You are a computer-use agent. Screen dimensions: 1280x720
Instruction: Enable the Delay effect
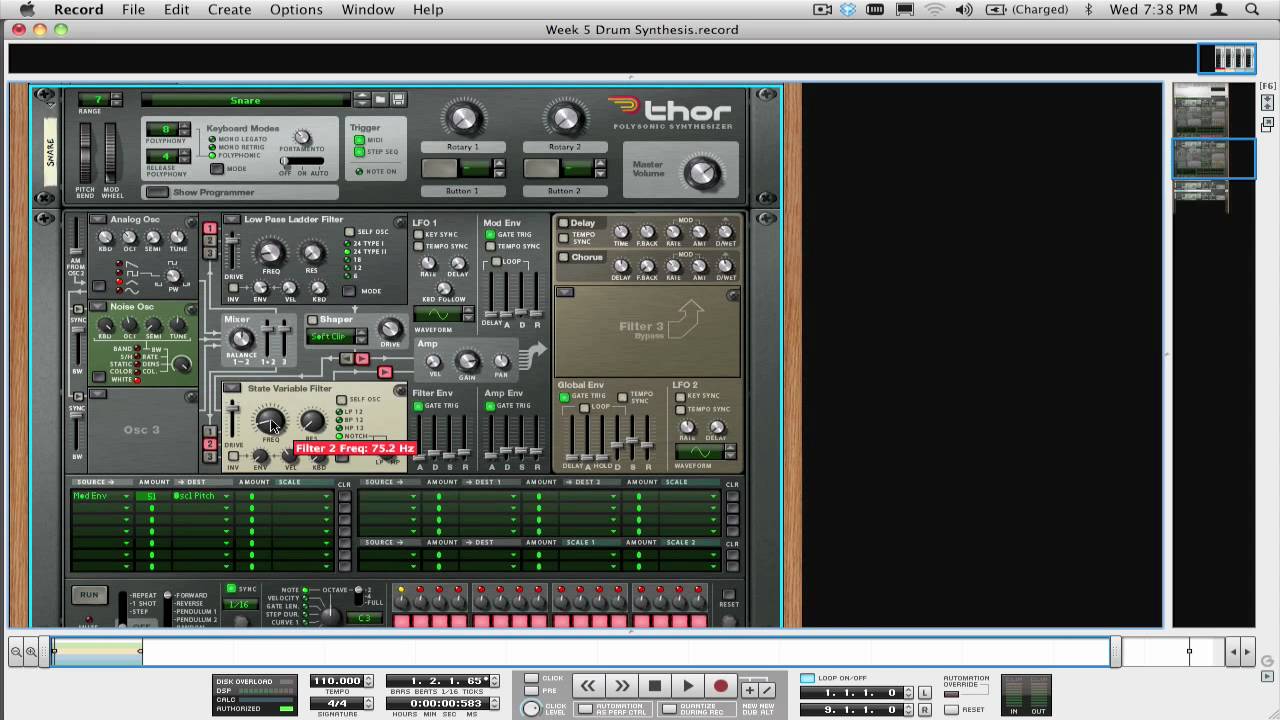pyautogui.click(x=564, y=223)
